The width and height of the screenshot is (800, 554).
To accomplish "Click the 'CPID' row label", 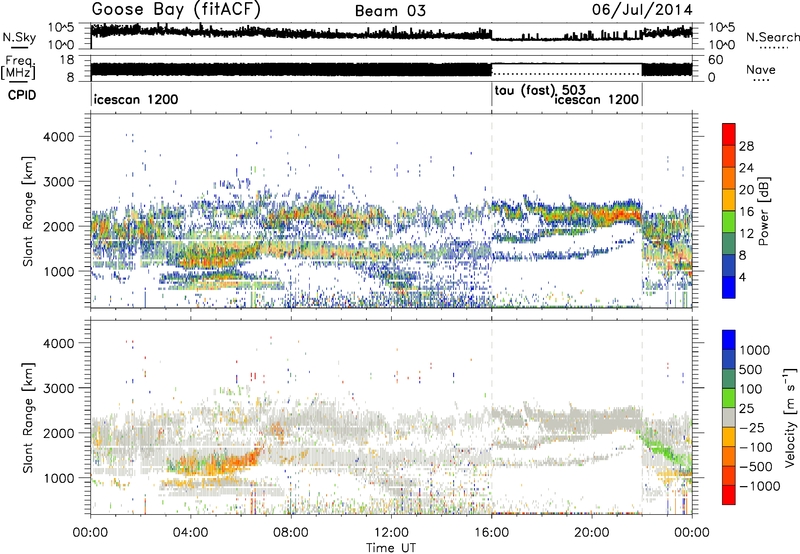I will [x=22, y=95].
